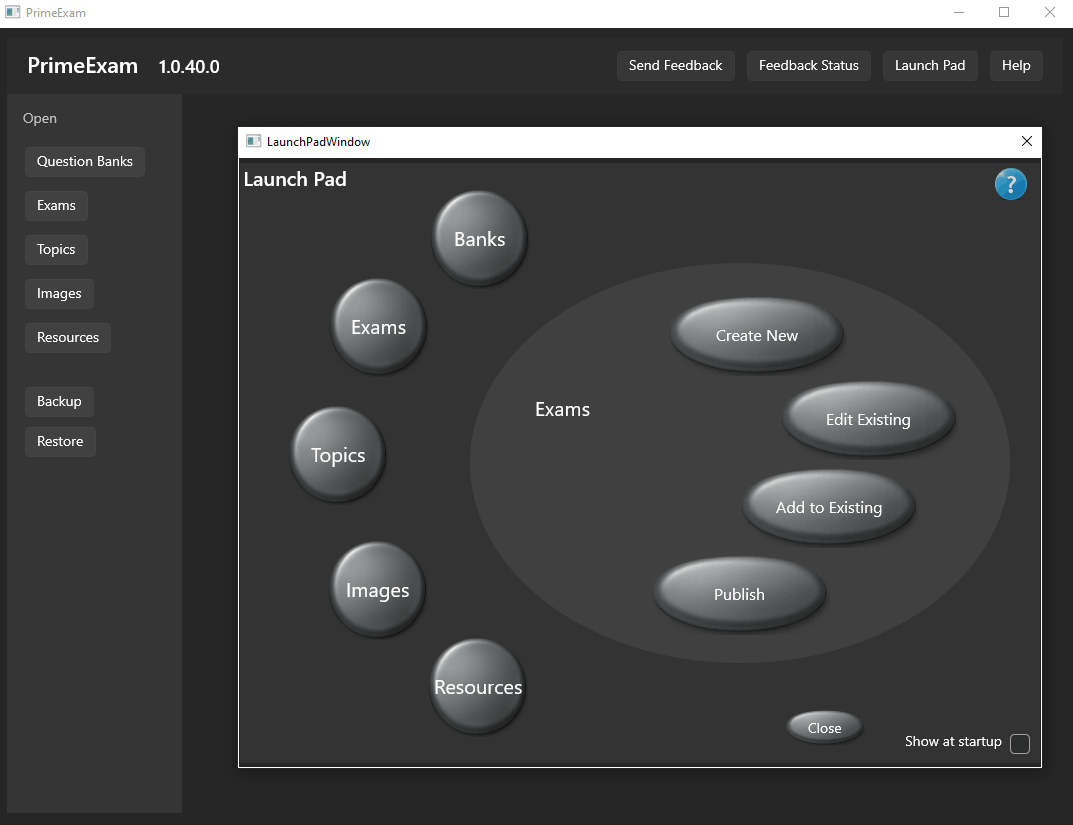Click the Publish oval button
1073x825 pixels.
click(739, 594)
